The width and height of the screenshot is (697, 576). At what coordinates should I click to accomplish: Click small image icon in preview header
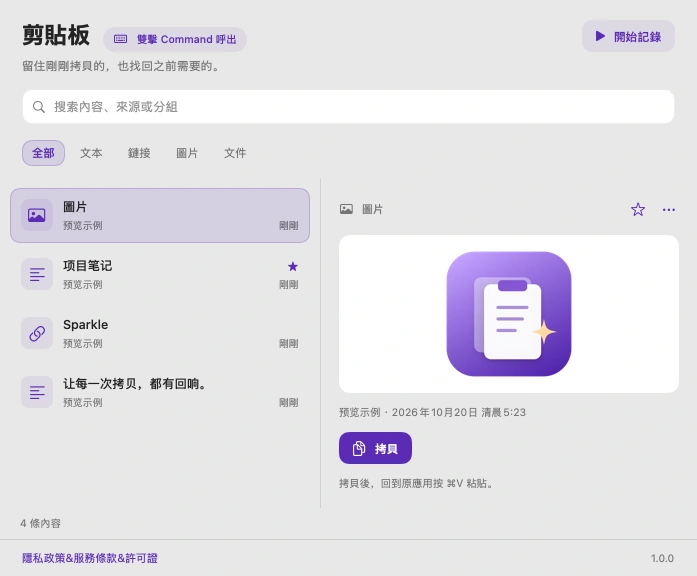pyautogui.click(x=346, y=209)
